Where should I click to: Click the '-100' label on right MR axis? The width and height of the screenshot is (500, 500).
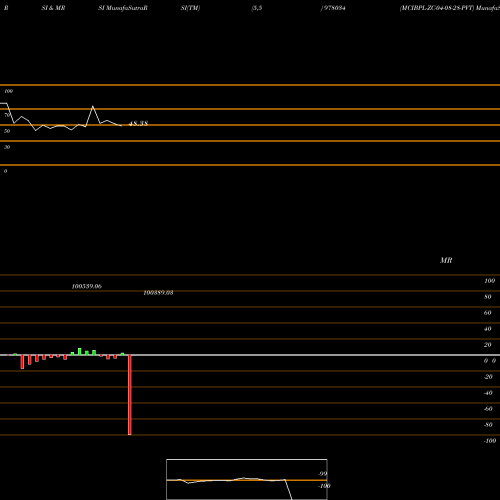coord(490,441)
